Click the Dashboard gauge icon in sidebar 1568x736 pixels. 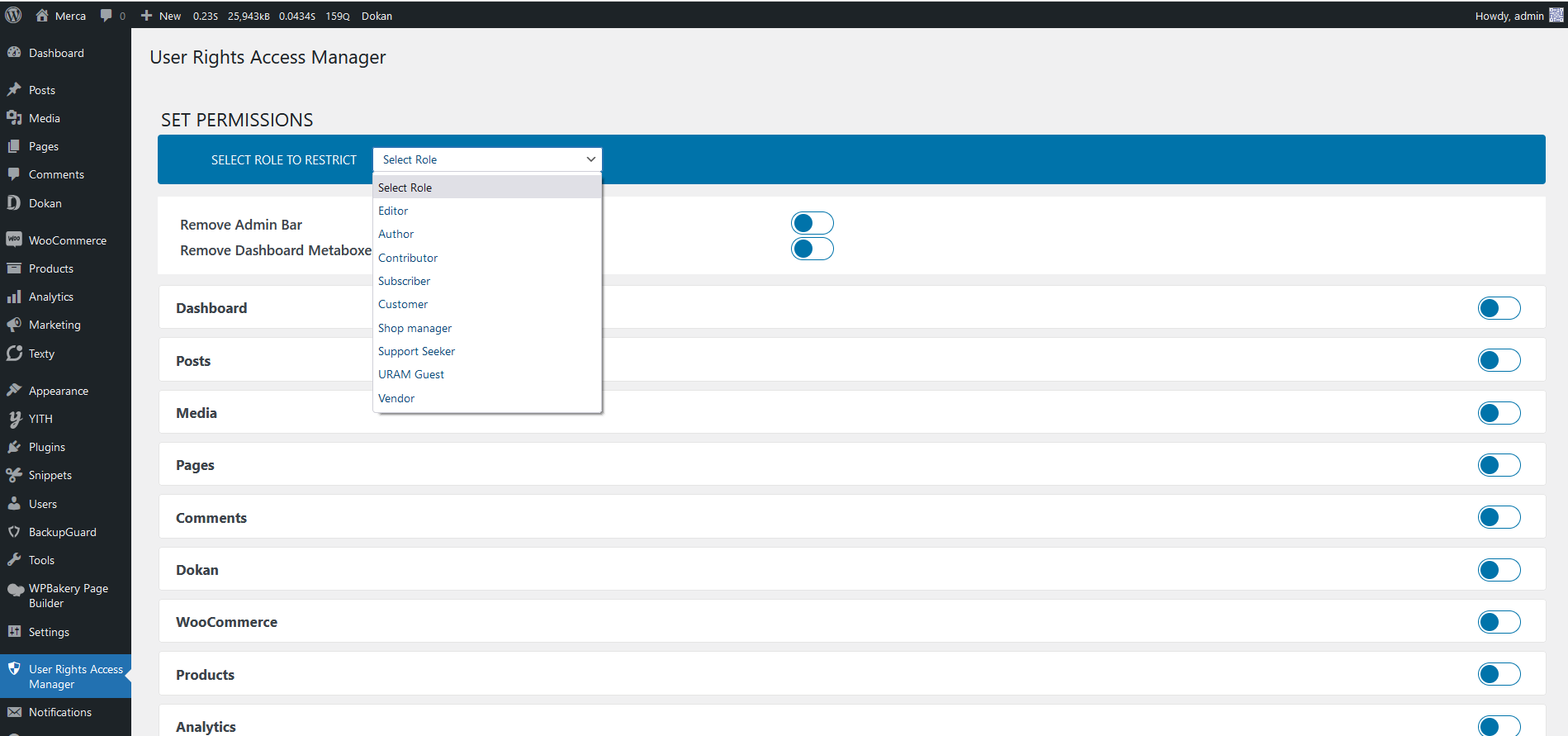click(x=14, y=52)
